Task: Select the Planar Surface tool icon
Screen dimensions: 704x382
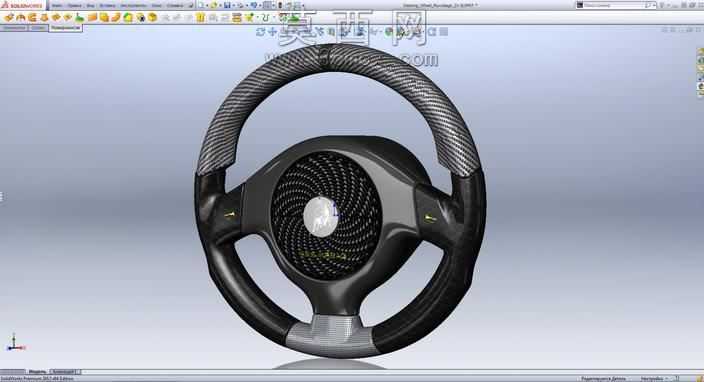Action: click(92, 18)
